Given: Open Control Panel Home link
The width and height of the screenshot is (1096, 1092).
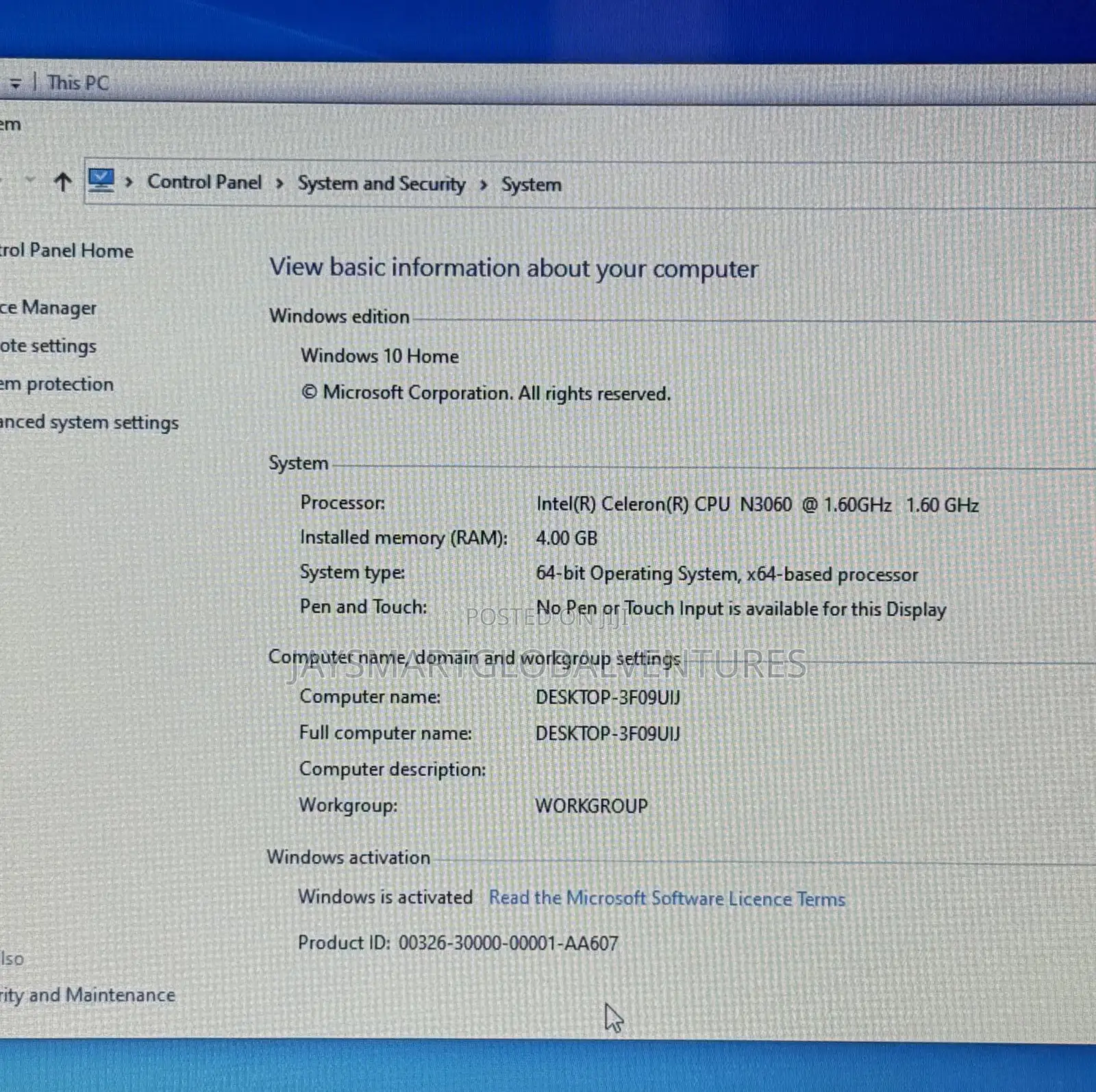Looking at the screenshot, I should coord(66,251).
